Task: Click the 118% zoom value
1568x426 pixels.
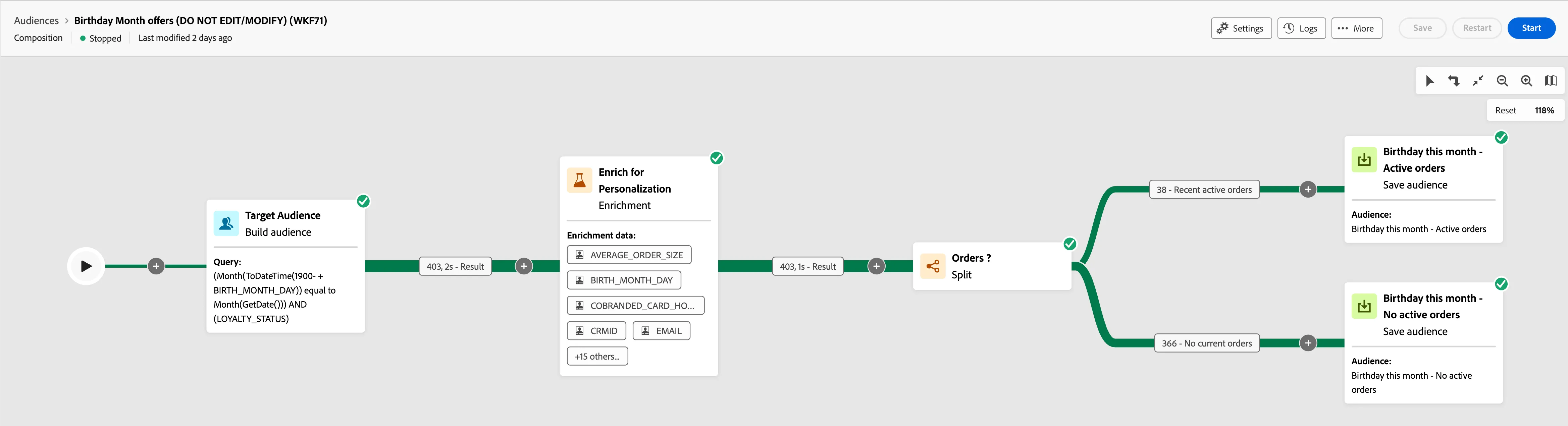Action: coord(1544,110)
